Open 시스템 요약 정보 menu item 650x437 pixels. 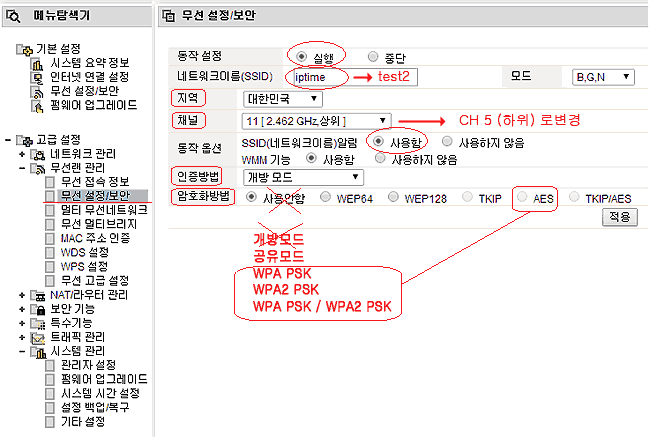[x=90, y=63]
